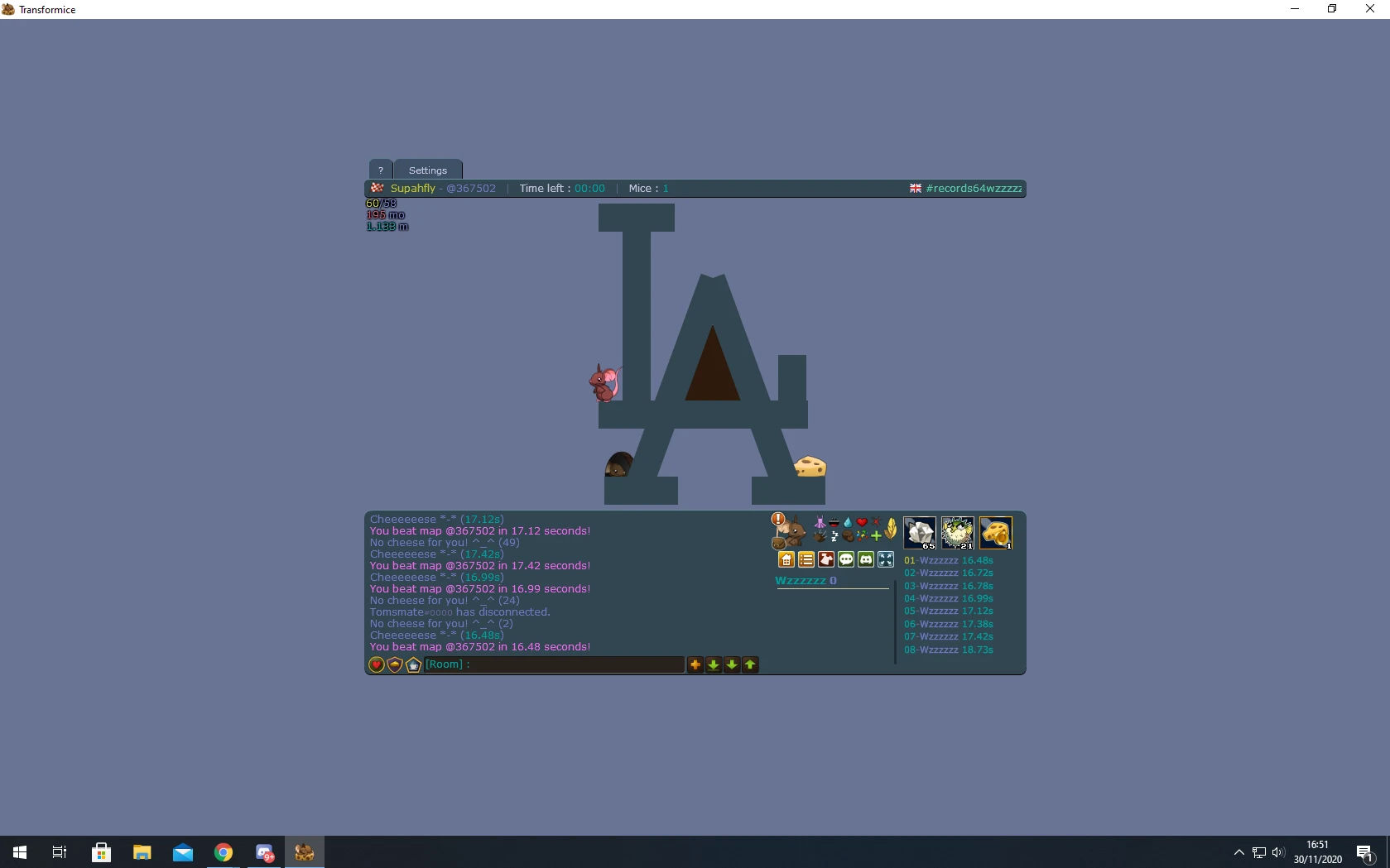Click the clap emote paws icon

(820, 536)
